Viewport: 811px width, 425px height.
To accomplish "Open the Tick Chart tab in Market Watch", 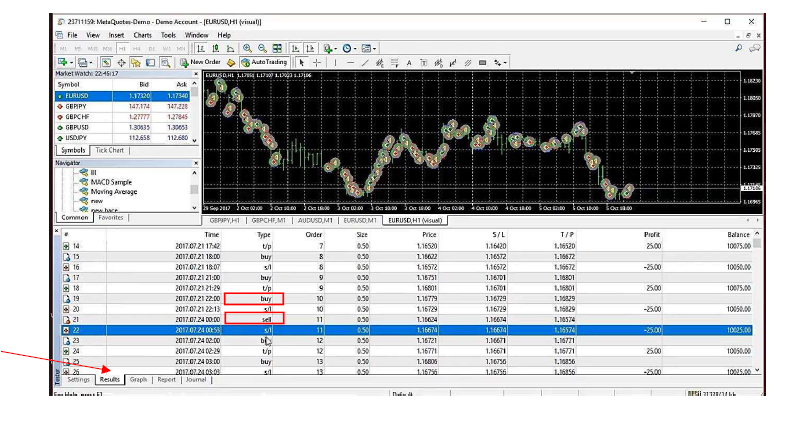I will pos(110,150).
